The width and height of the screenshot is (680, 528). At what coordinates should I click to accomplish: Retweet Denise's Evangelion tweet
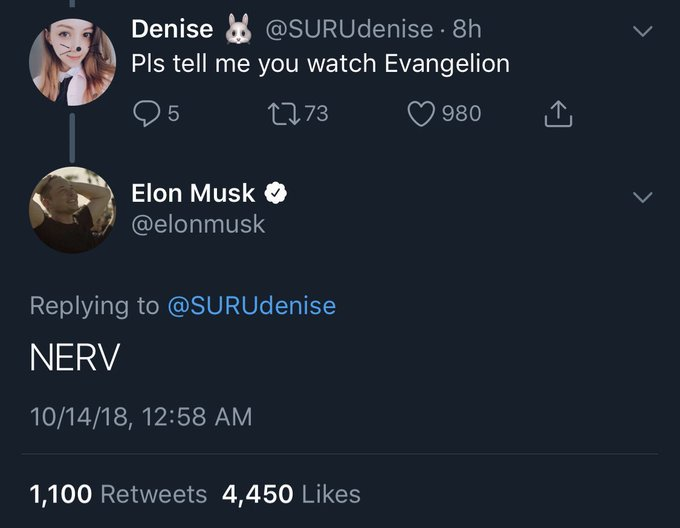tap(284, 114)
